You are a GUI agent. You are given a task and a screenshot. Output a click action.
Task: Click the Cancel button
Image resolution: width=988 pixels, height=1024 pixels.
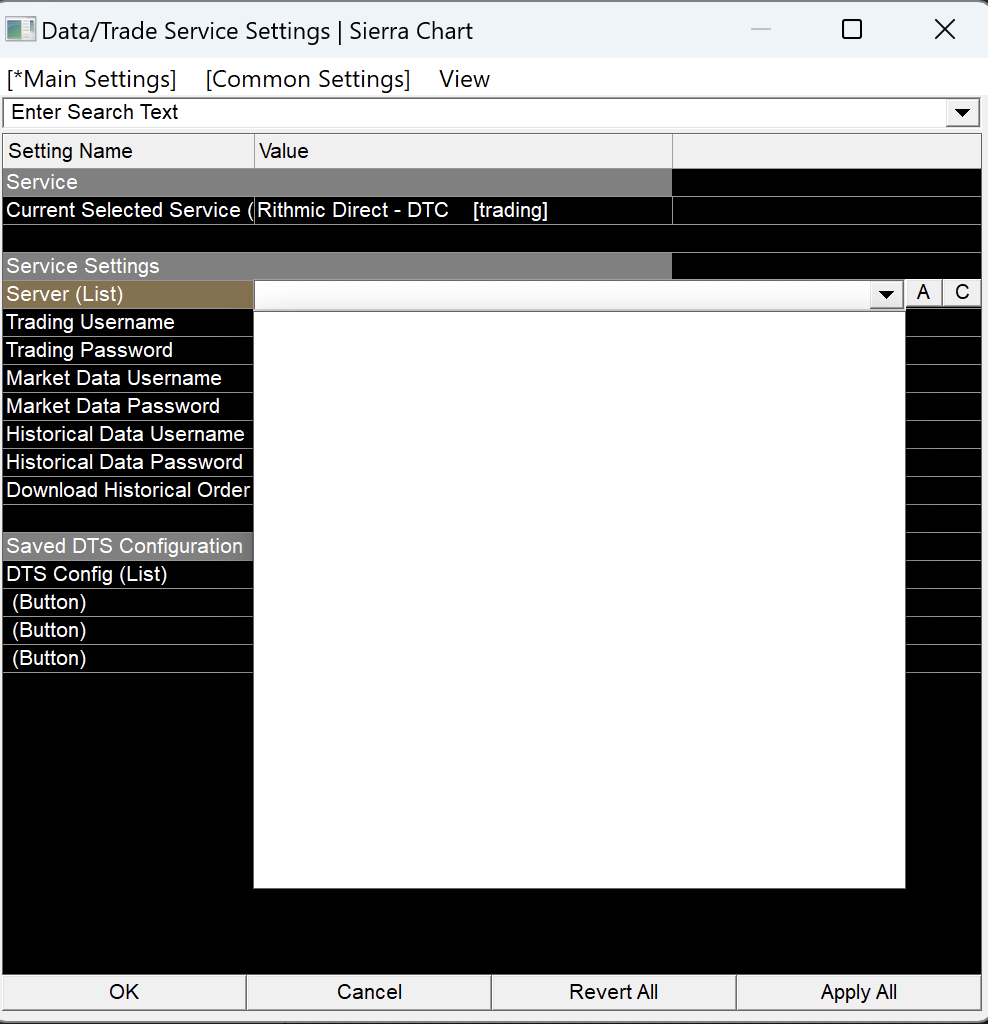pyautogui.click(x=369, y=992)
